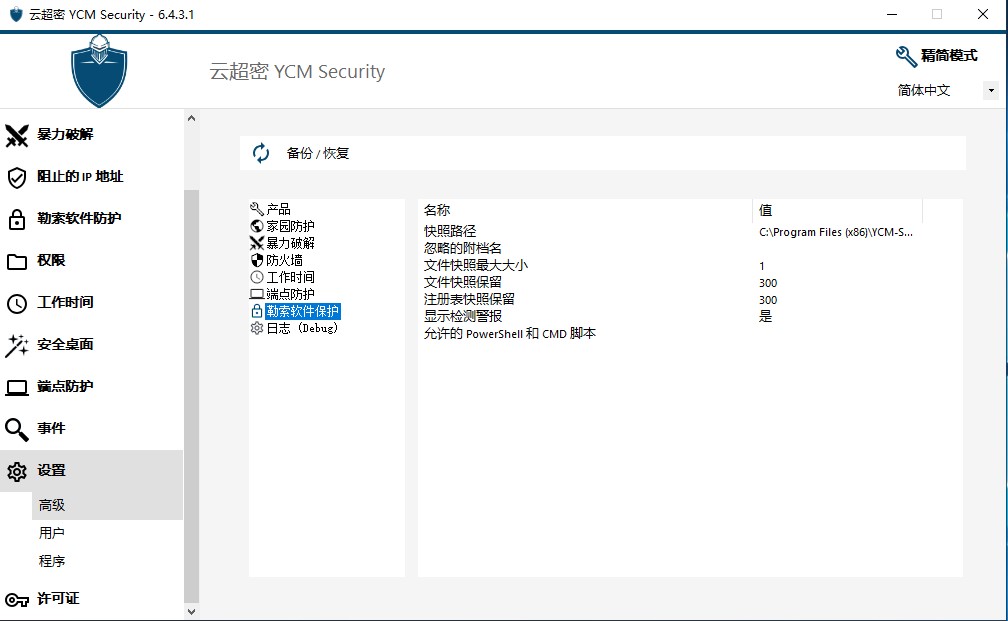Image resolution: width=1008 pixels, height=621 pixels.
Task: Click the 是 value of 显示检测警报
Action: coord(766,316)
